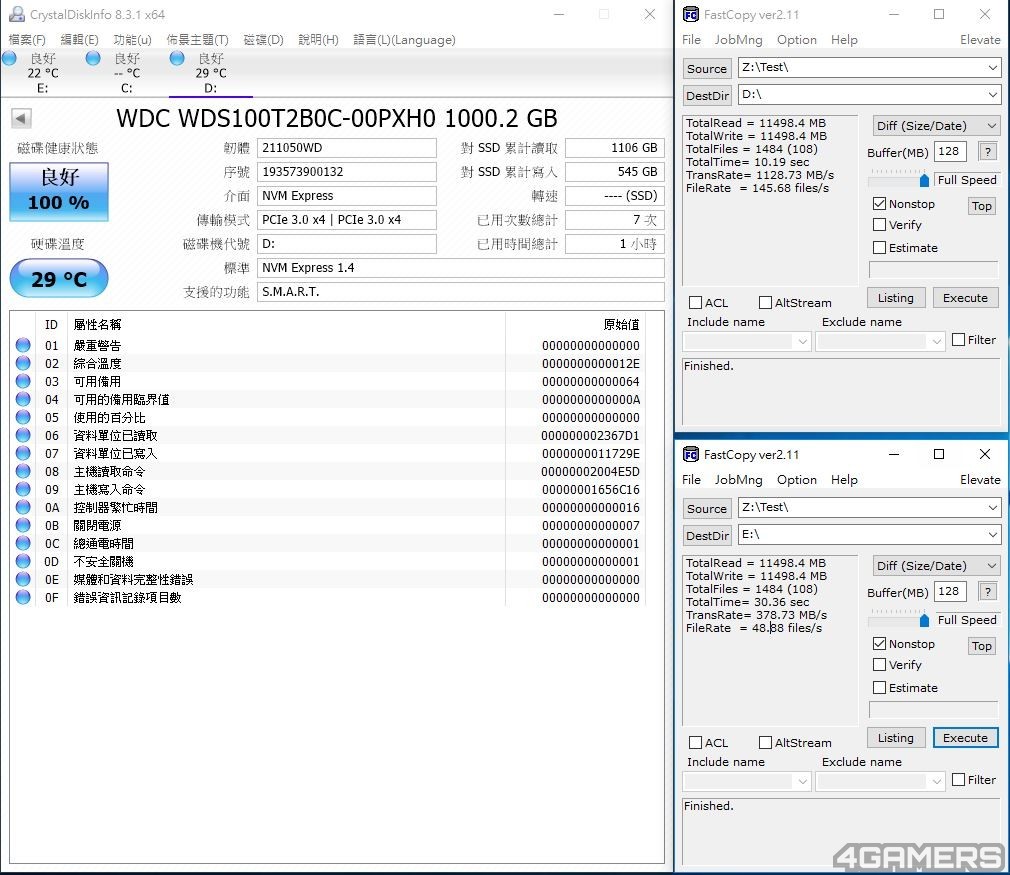Enable ACL checkbox in D:\ FastCopy window
1010x875 pixels.
click(695, 302)
